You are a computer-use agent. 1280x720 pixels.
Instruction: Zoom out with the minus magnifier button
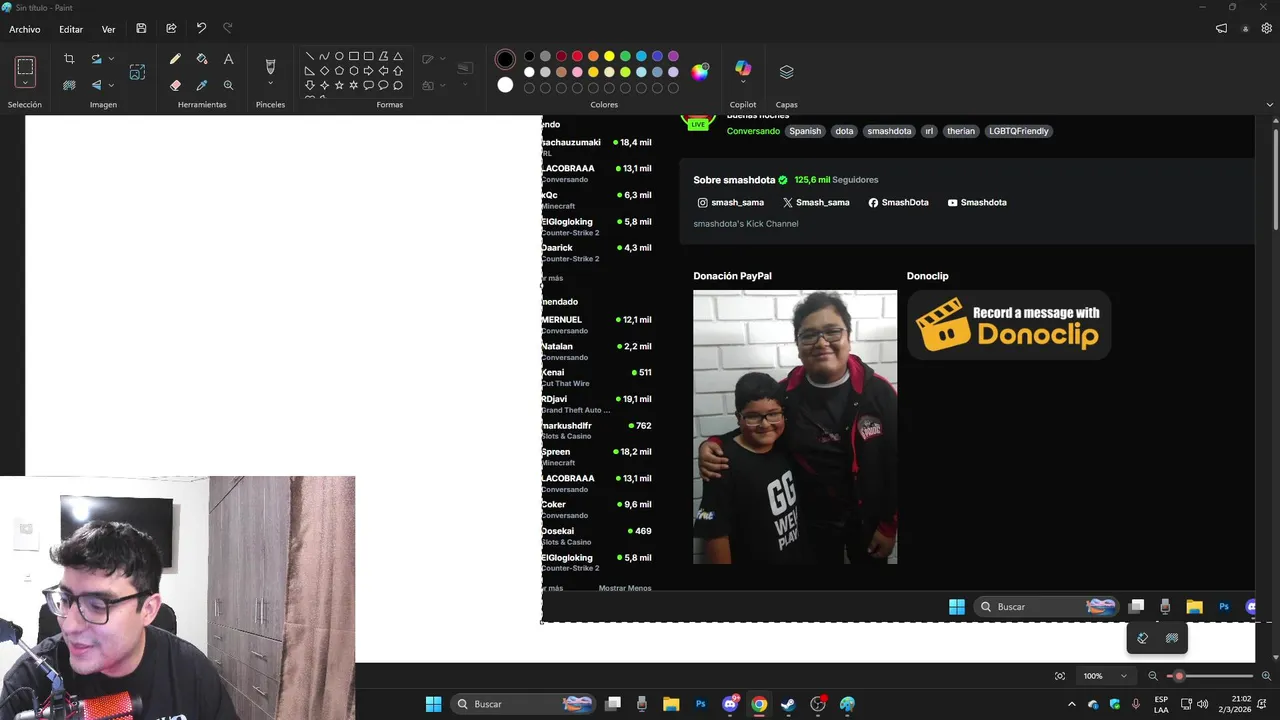click(x=1153, y=676)
